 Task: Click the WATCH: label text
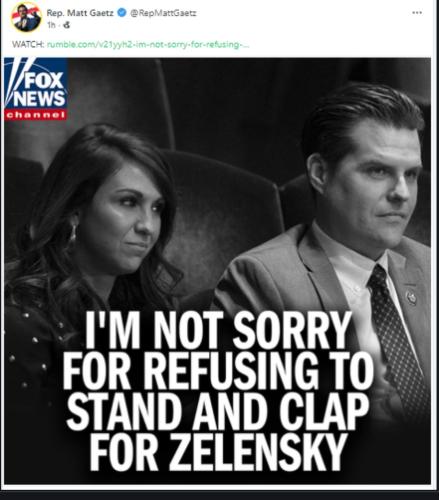point(28,45)
